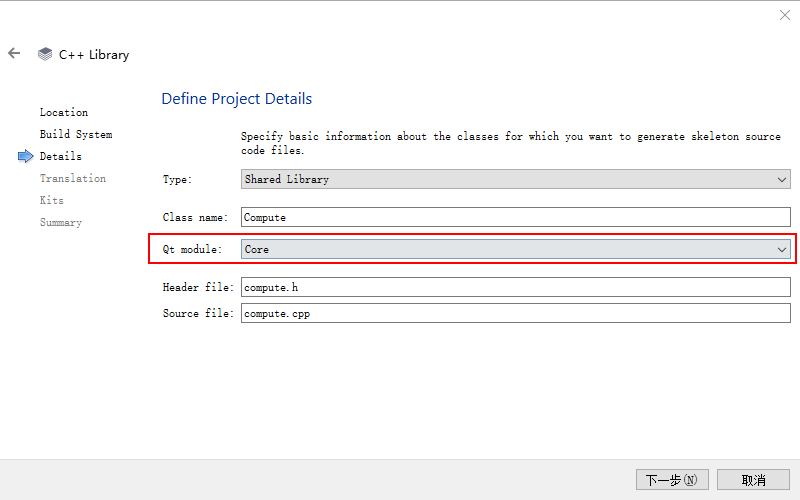Open the Type combo box showing Shared Library
Viewport: 800px width, 500px height.
coord(515,179)
